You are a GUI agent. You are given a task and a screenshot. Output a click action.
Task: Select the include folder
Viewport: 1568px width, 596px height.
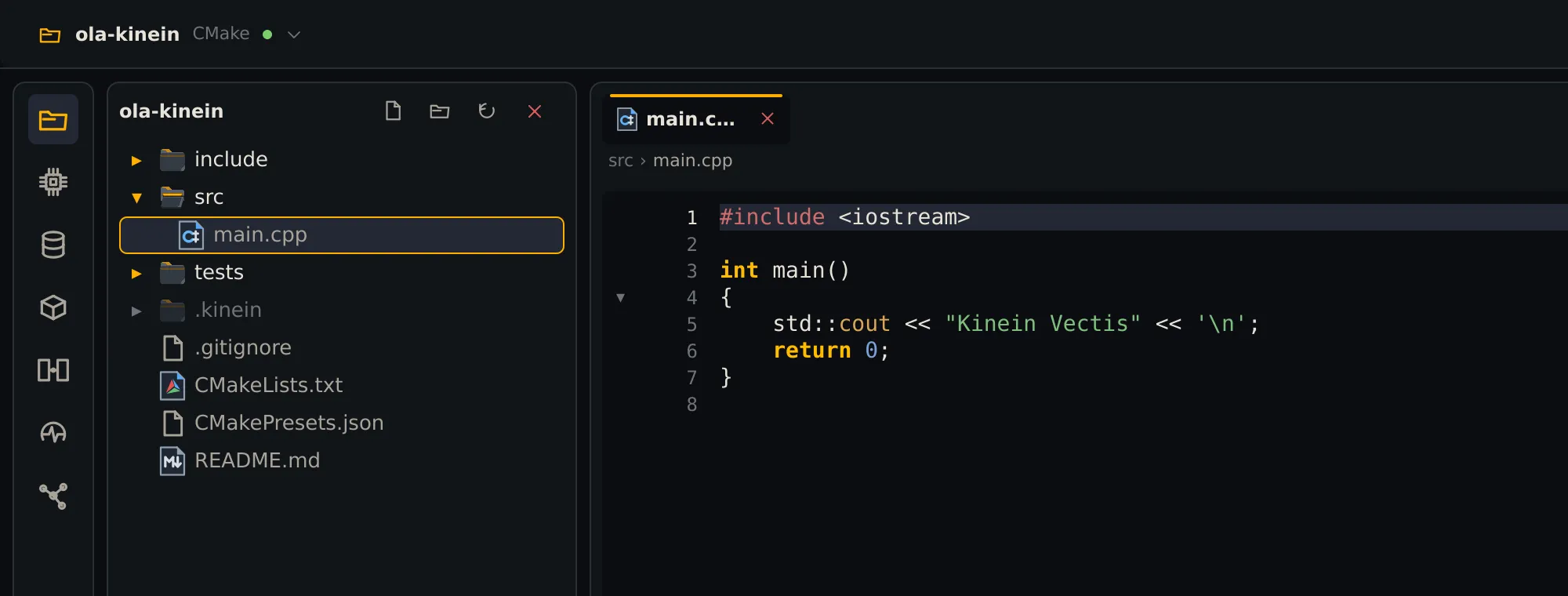click(x=342, y=159)
